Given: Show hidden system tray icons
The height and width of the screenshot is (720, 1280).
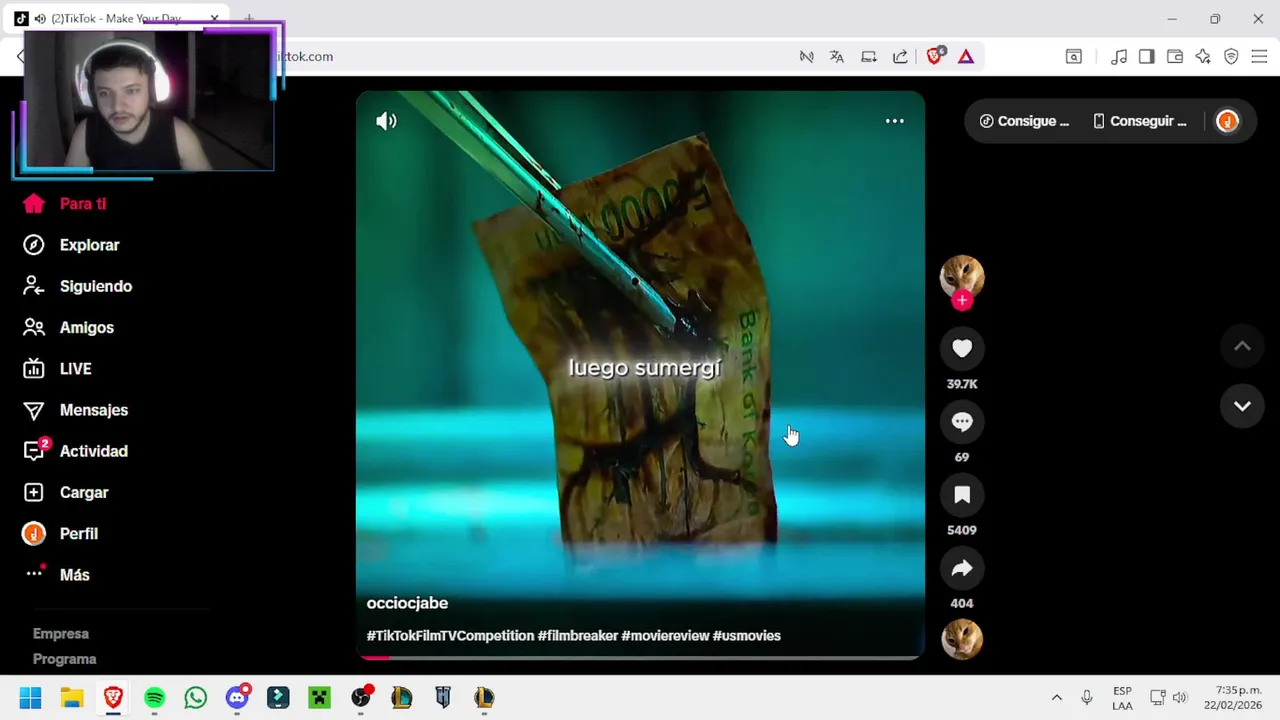Looking at the screenshot, I should (1056, 697).
